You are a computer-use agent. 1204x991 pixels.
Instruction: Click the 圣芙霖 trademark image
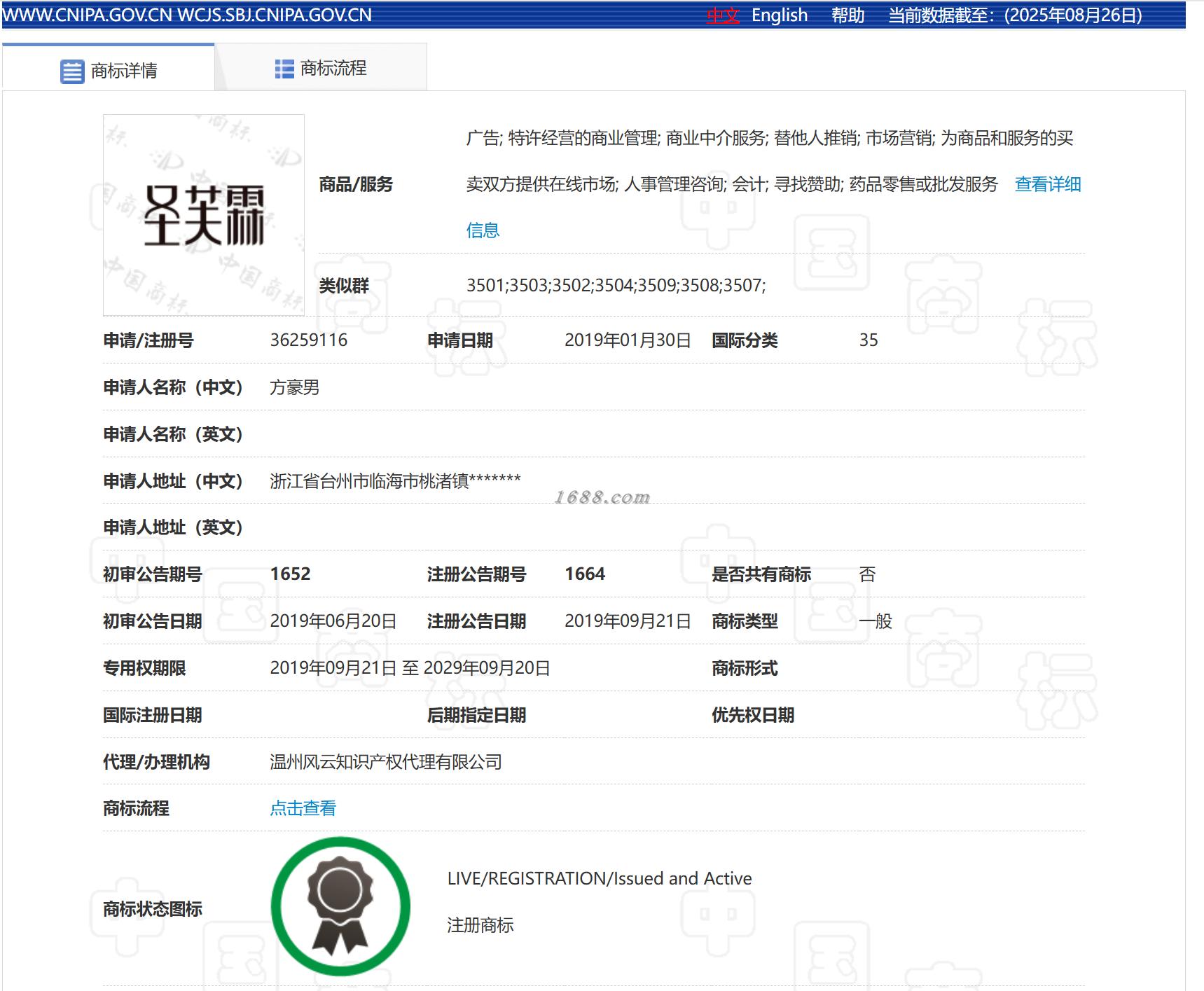point(204,215)
